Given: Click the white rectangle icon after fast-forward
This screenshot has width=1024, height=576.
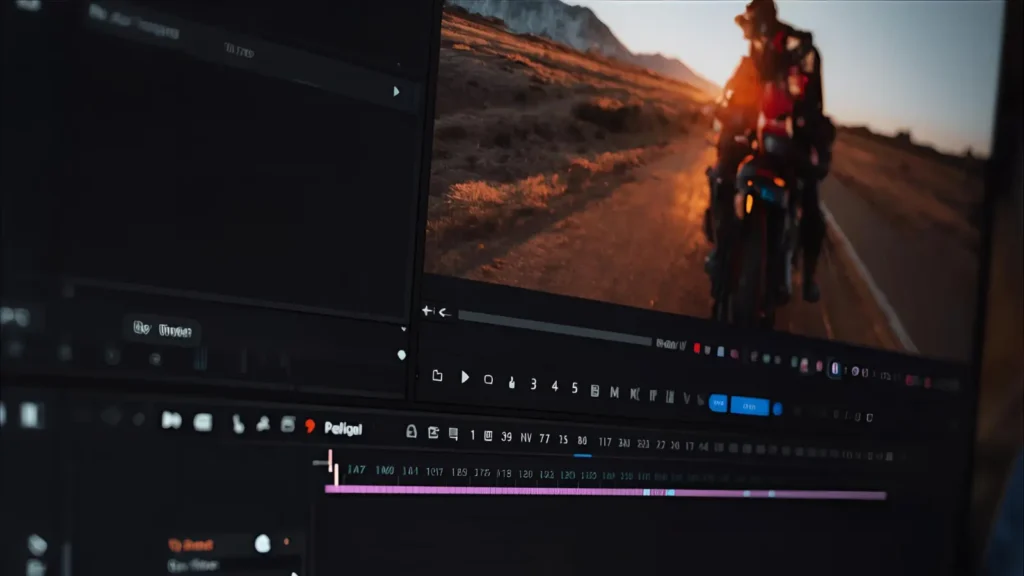Looking at the screenshot, I should pos(202,422).
